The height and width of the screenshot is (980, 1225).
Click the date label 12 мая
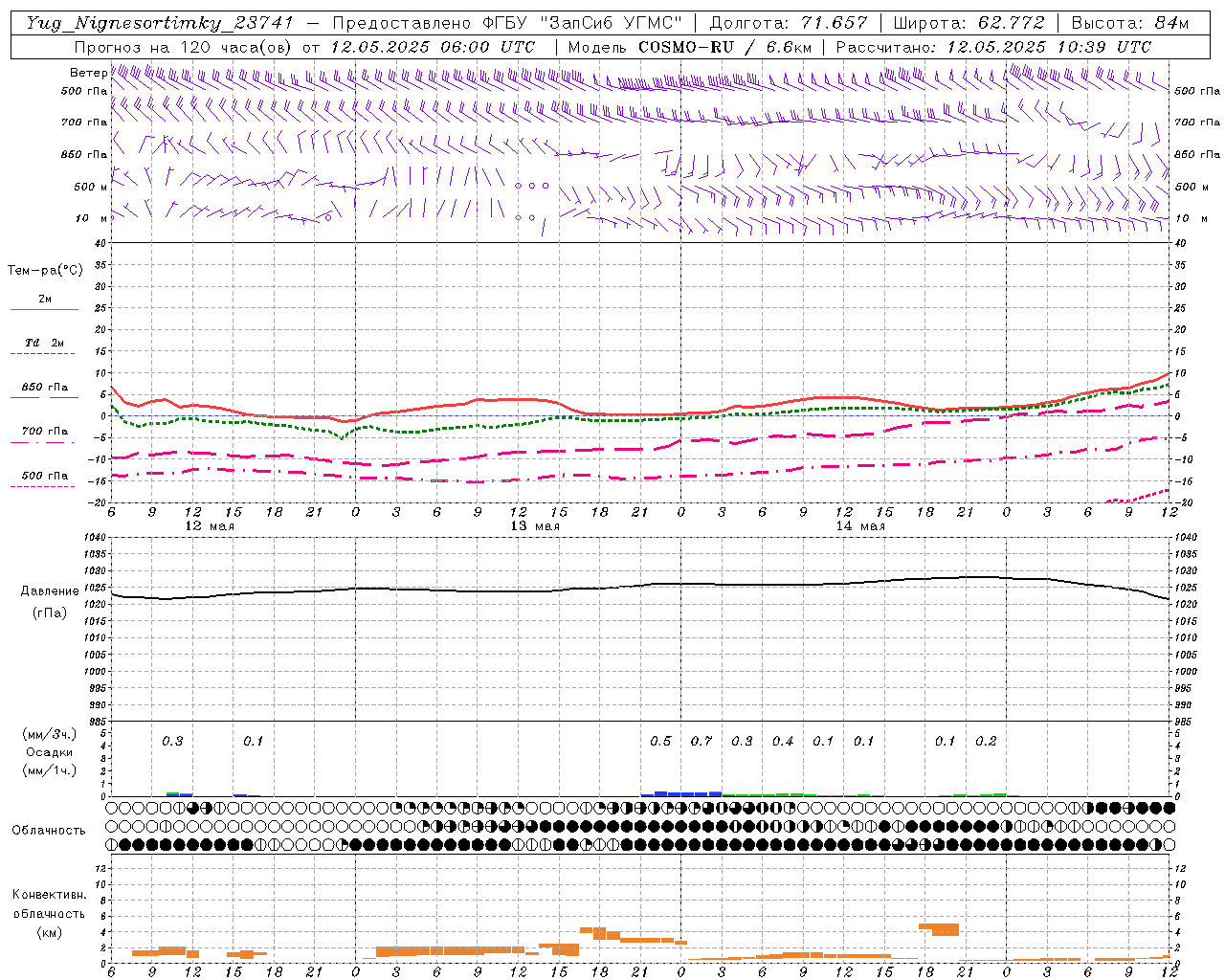coord(210,526)
